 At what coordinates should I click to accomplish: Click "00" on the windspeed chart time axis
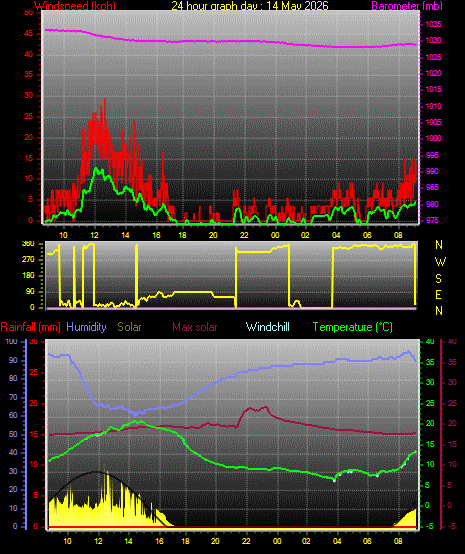(275, 235)
